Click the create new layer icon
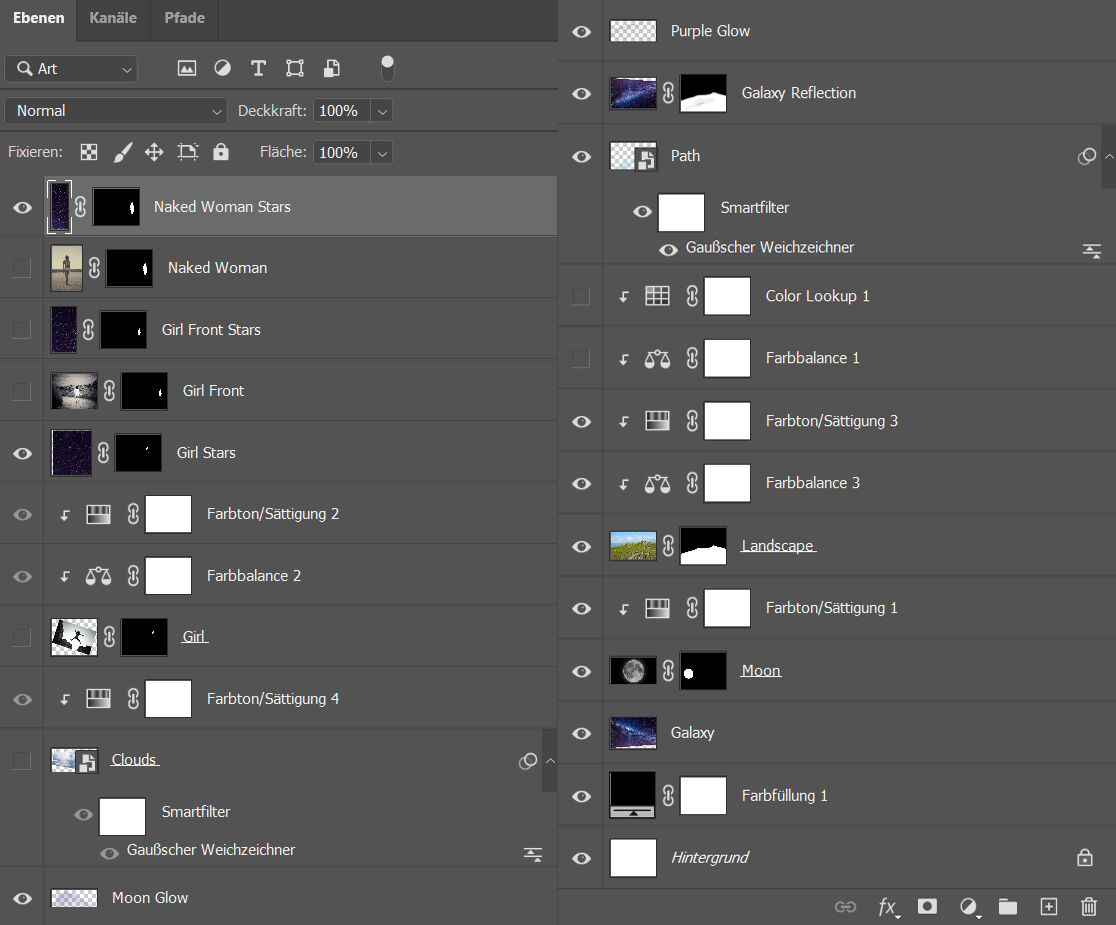Screen dimensions: 1116x925 [1048, 906]
